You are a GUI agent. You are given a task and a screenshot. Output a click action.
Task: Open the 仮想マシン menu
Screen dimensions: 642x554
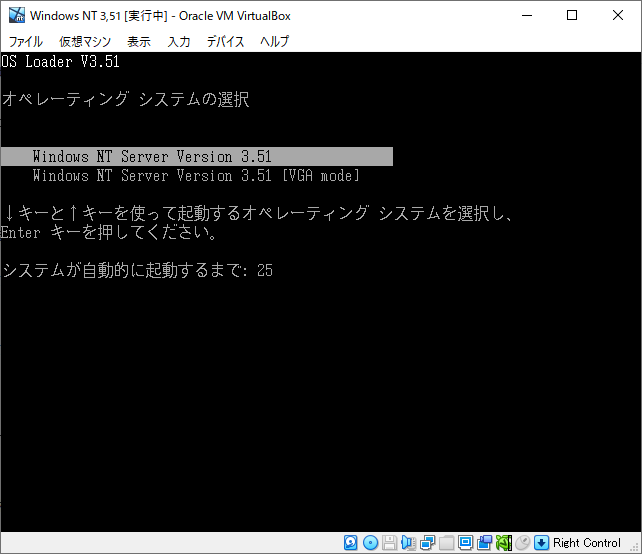(85, 41)
